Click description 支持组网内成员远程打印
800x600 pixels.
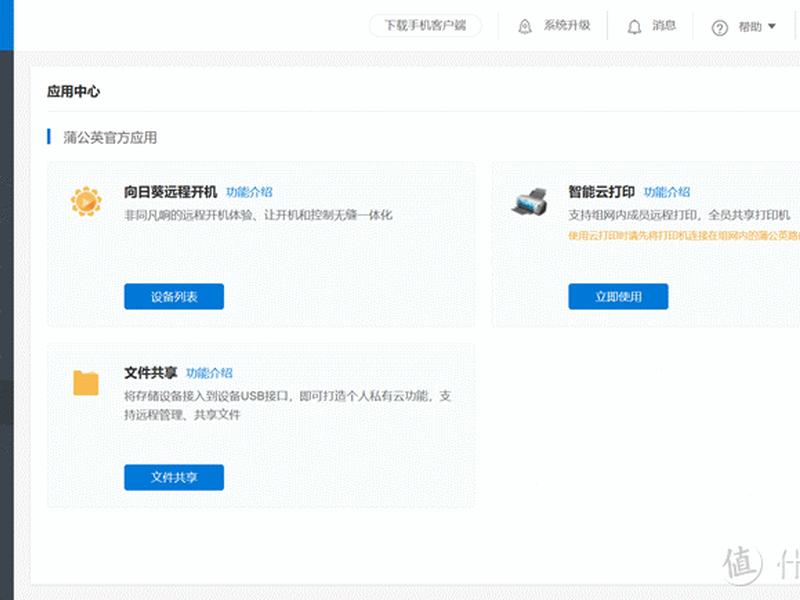click(x=679, y=215)
